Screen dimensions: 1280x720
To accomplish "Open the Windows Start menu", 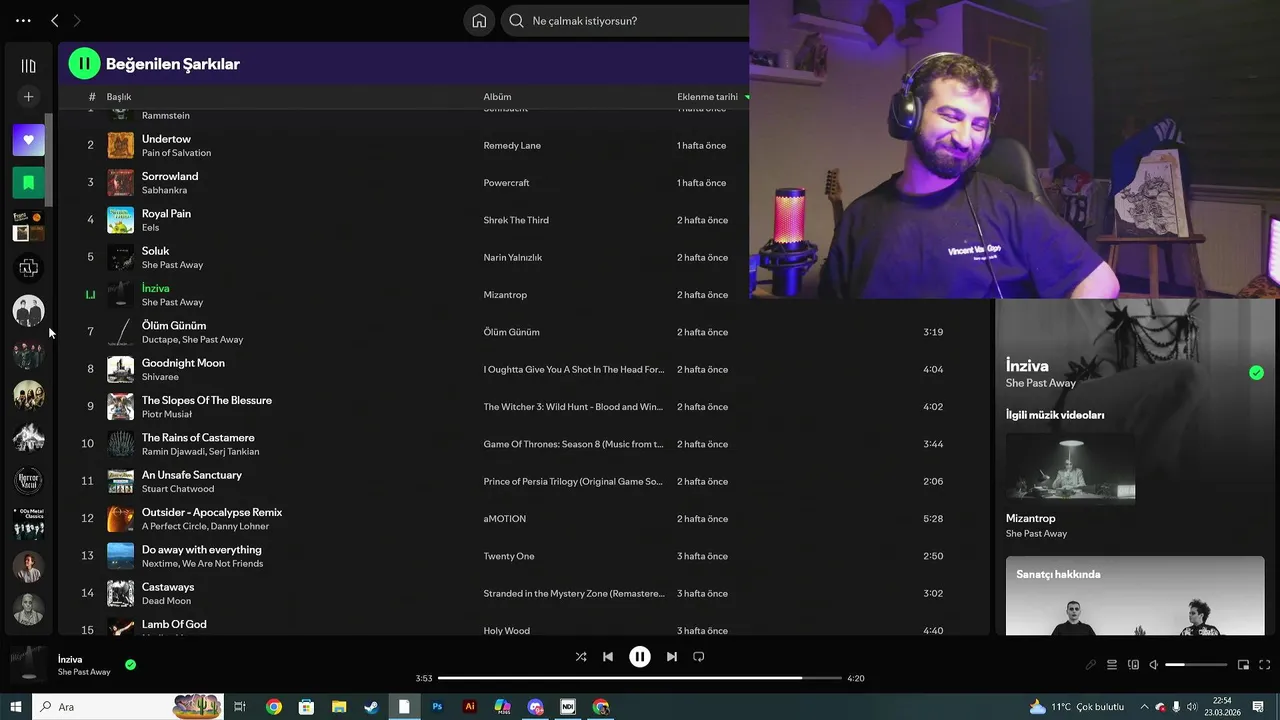I will click(16, 707).
